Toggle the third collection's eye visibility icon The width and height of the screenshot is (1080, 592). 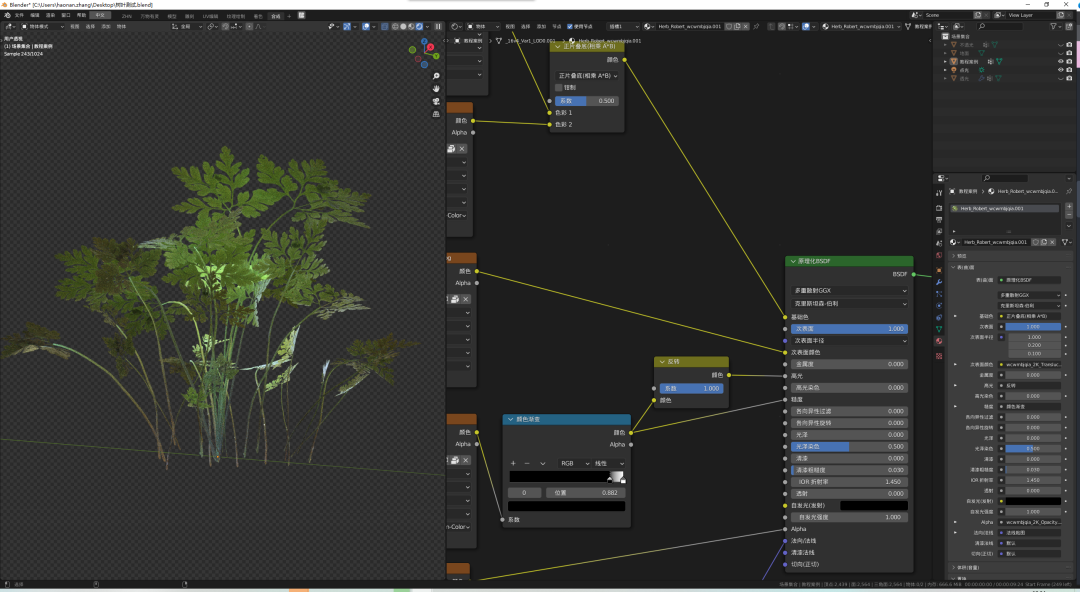1061,61
